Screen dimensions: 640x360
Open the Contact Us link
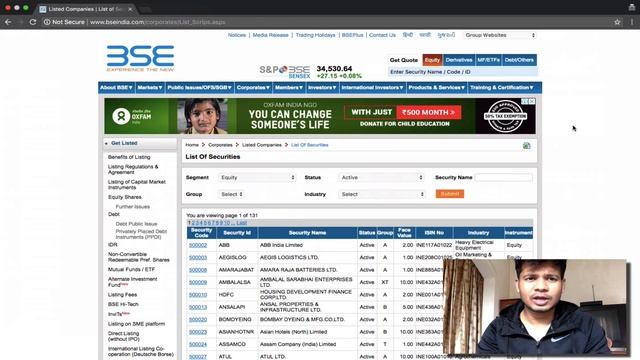pos(382,35)
